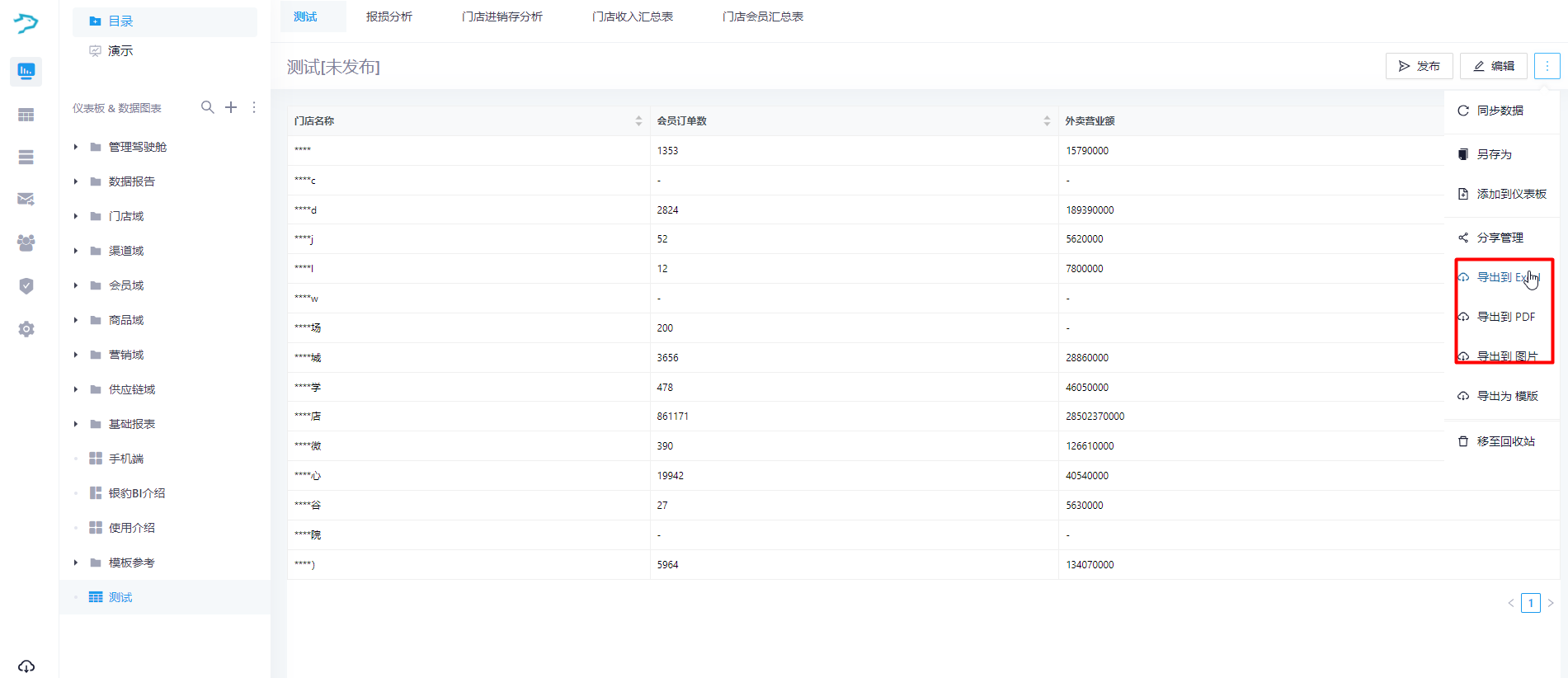Click the search icon in dashboard panel
Image resolution: width=1568 pixels, height=678 pixels.
click(x=207, y=107)
